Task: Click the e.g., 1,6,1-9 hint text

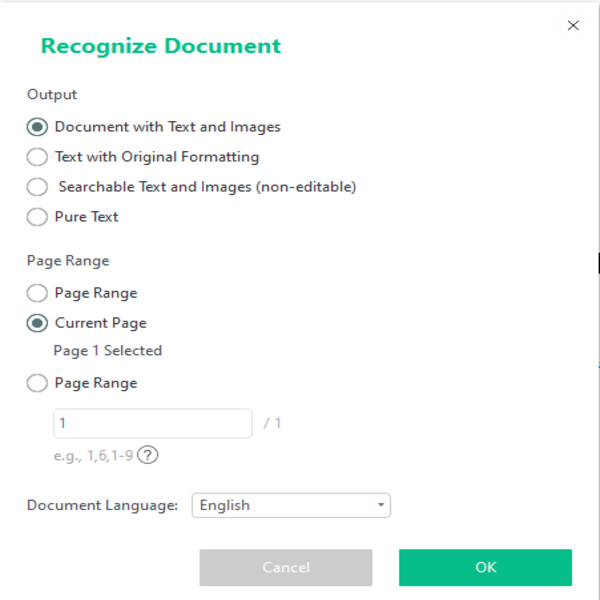Action: pos(93,455)
